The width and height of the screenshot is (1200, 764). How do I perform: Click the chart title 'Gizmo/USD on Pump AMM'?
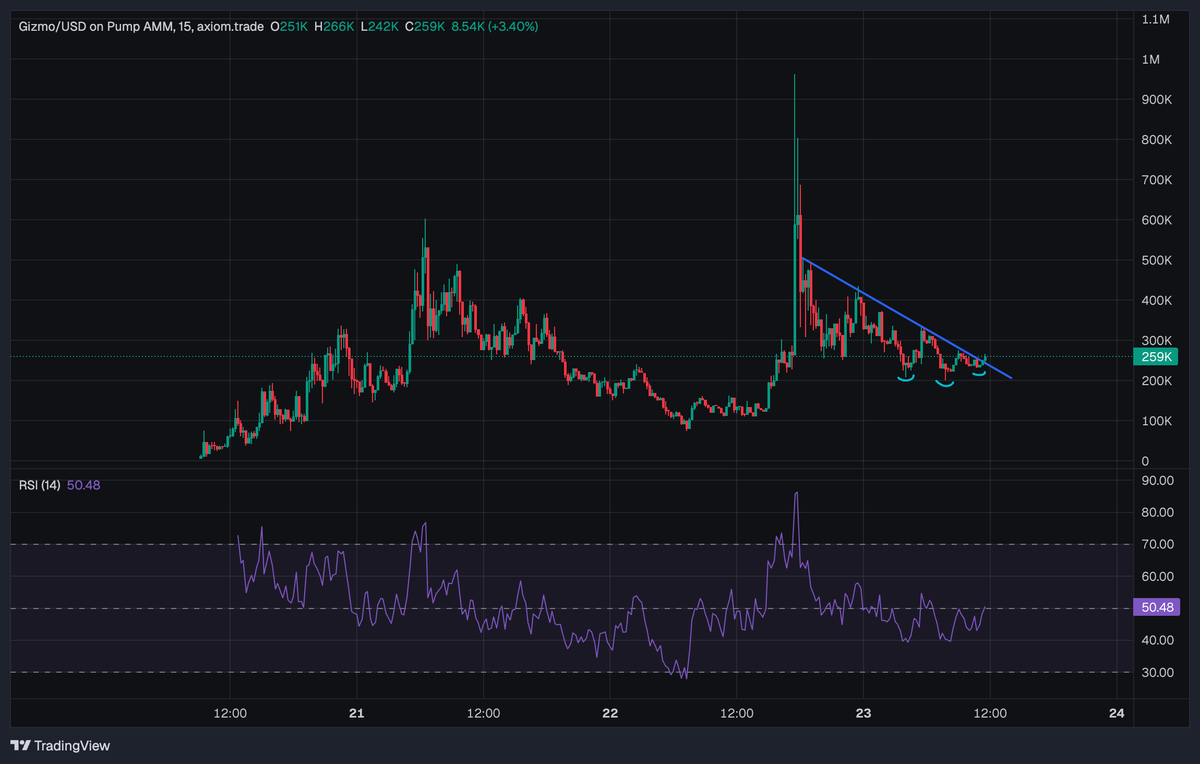pyautogui.click(x=98, y=26)
